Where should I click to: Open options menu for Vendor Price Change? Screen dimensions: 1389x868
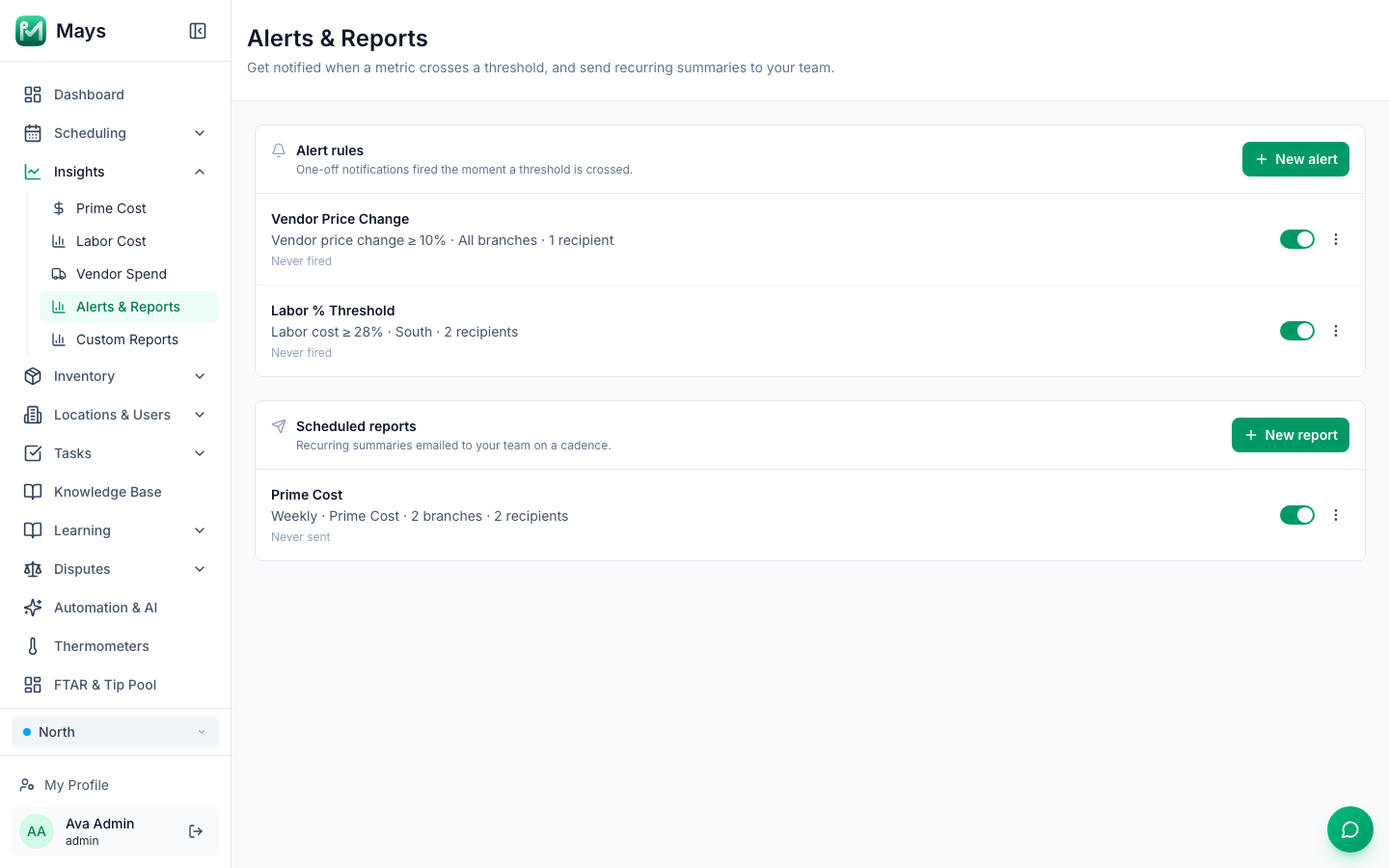click(1336, 239)
